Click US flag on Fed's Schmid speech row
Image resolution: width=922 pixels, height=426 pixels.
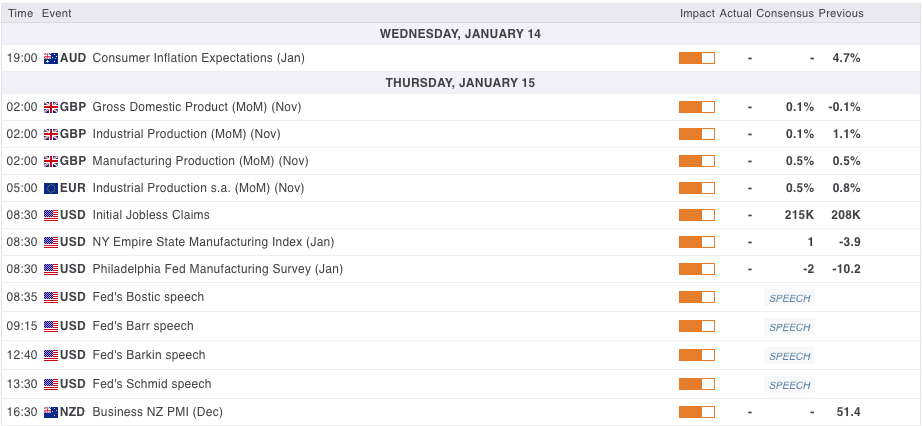51,384
